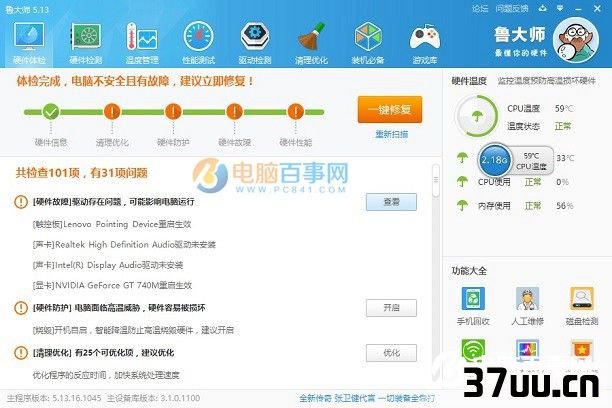Select the Intel(R) Display Audio row
612x408 pixels.
108,265
